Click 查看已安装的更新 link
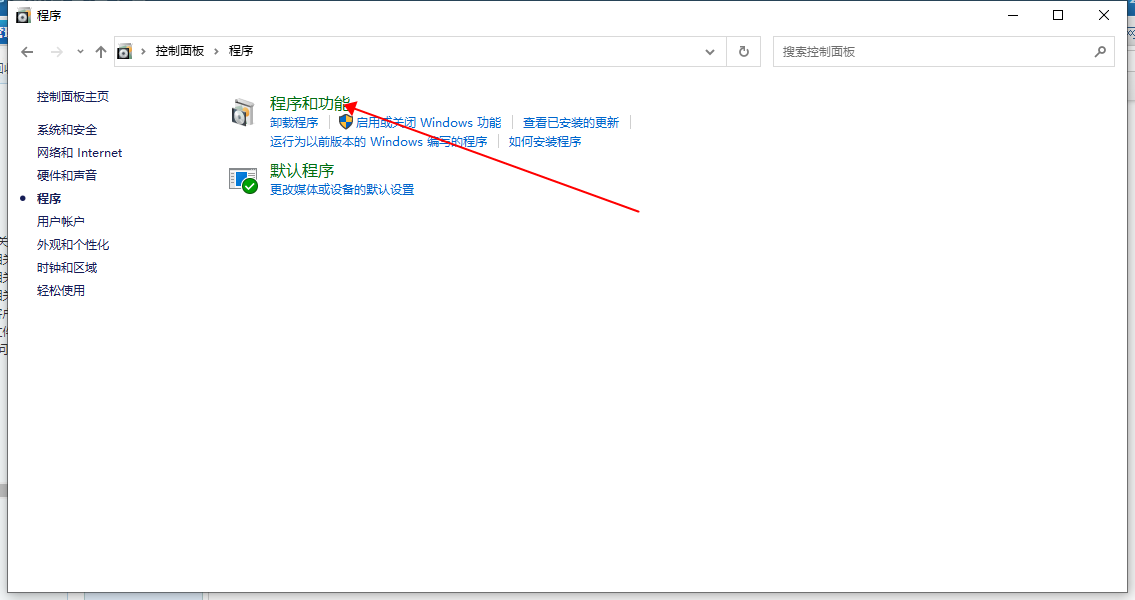 pyautogui.click(x=571, y=122)
